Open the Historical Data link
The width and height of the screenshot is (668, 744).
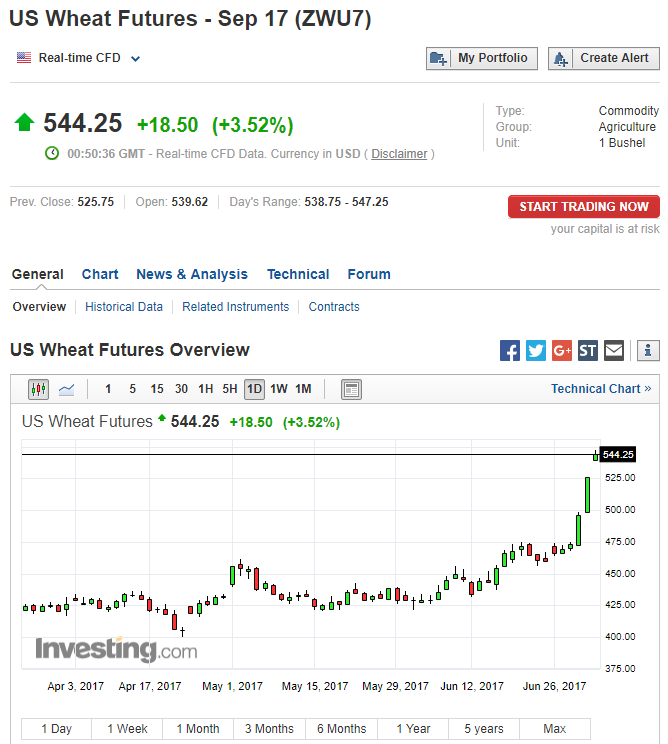coord(124,307)
